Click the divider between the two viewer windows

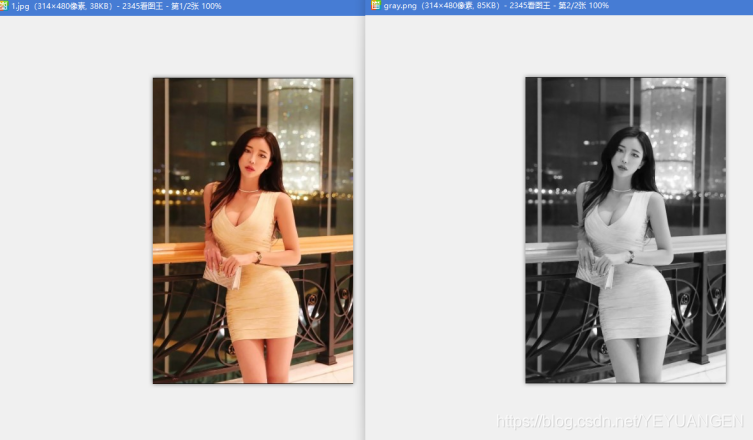click(x=365, y=230)
